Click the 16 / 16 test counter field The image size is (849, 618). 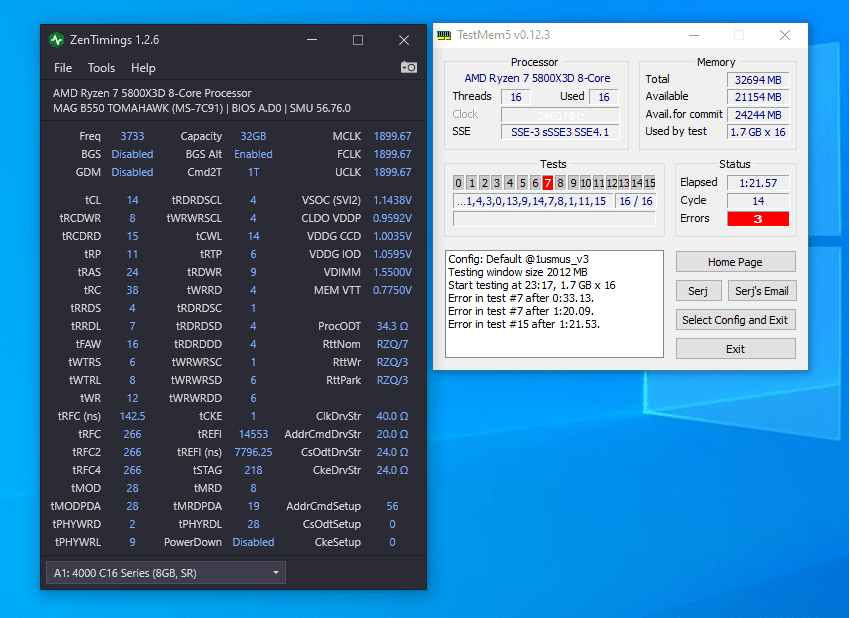point(636,201)
